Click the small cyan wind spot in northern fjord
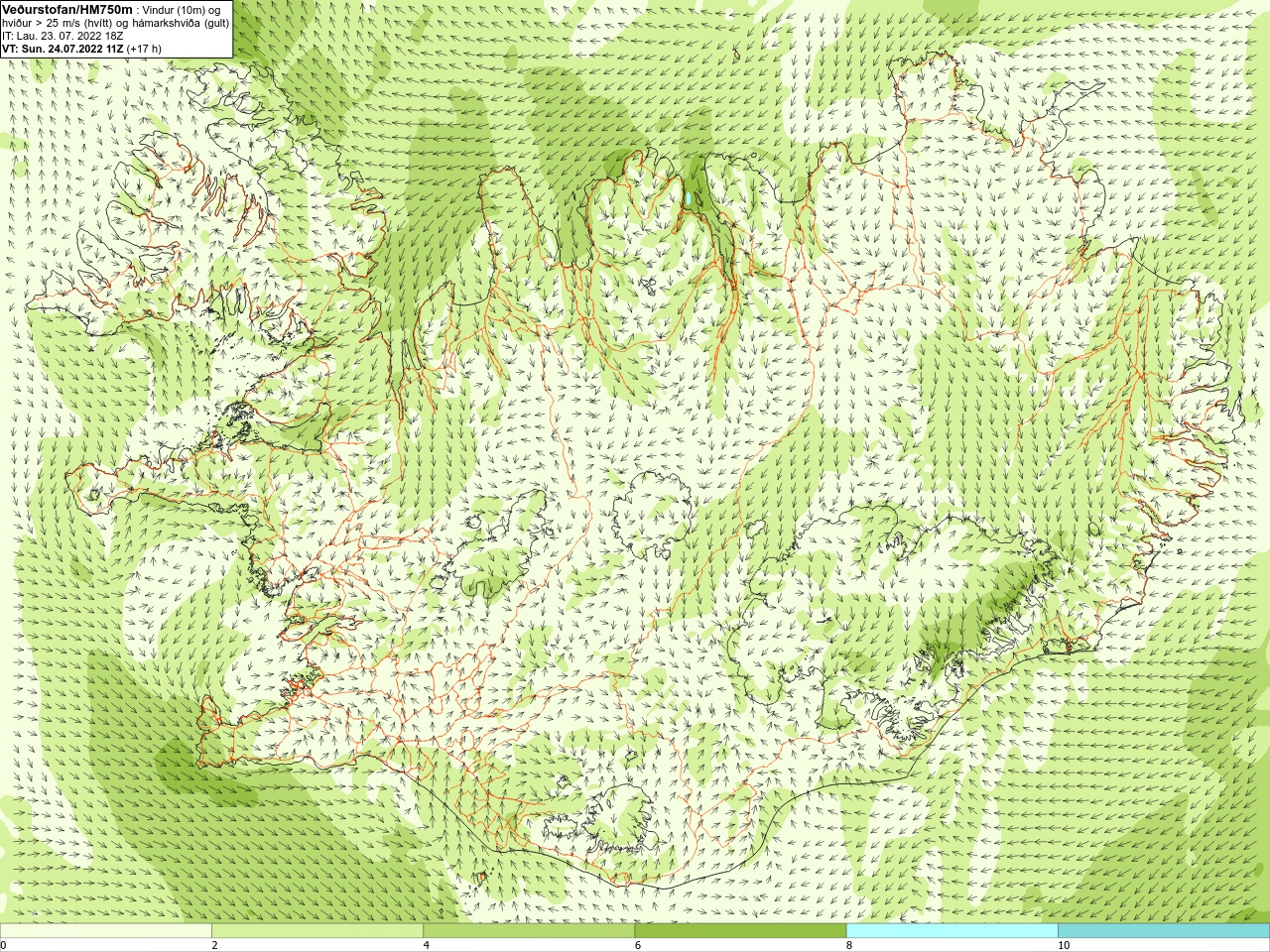The image size is (1270, 952). pyautogui.click(x=689, y=198)
